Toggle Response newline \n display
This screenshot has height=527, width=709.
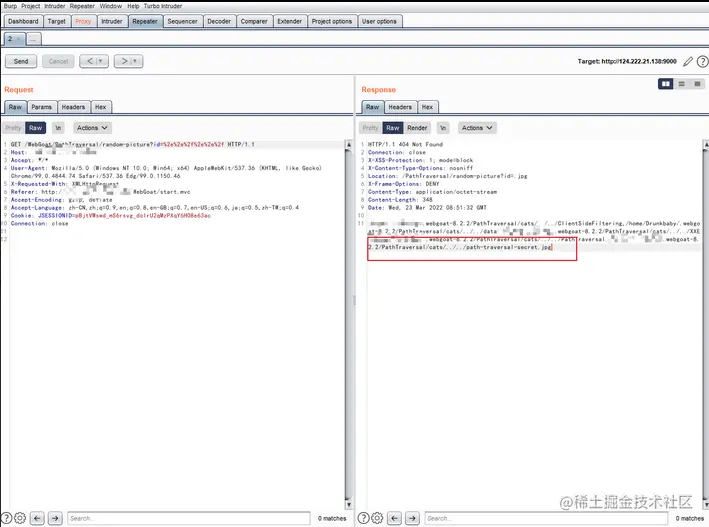443,128
